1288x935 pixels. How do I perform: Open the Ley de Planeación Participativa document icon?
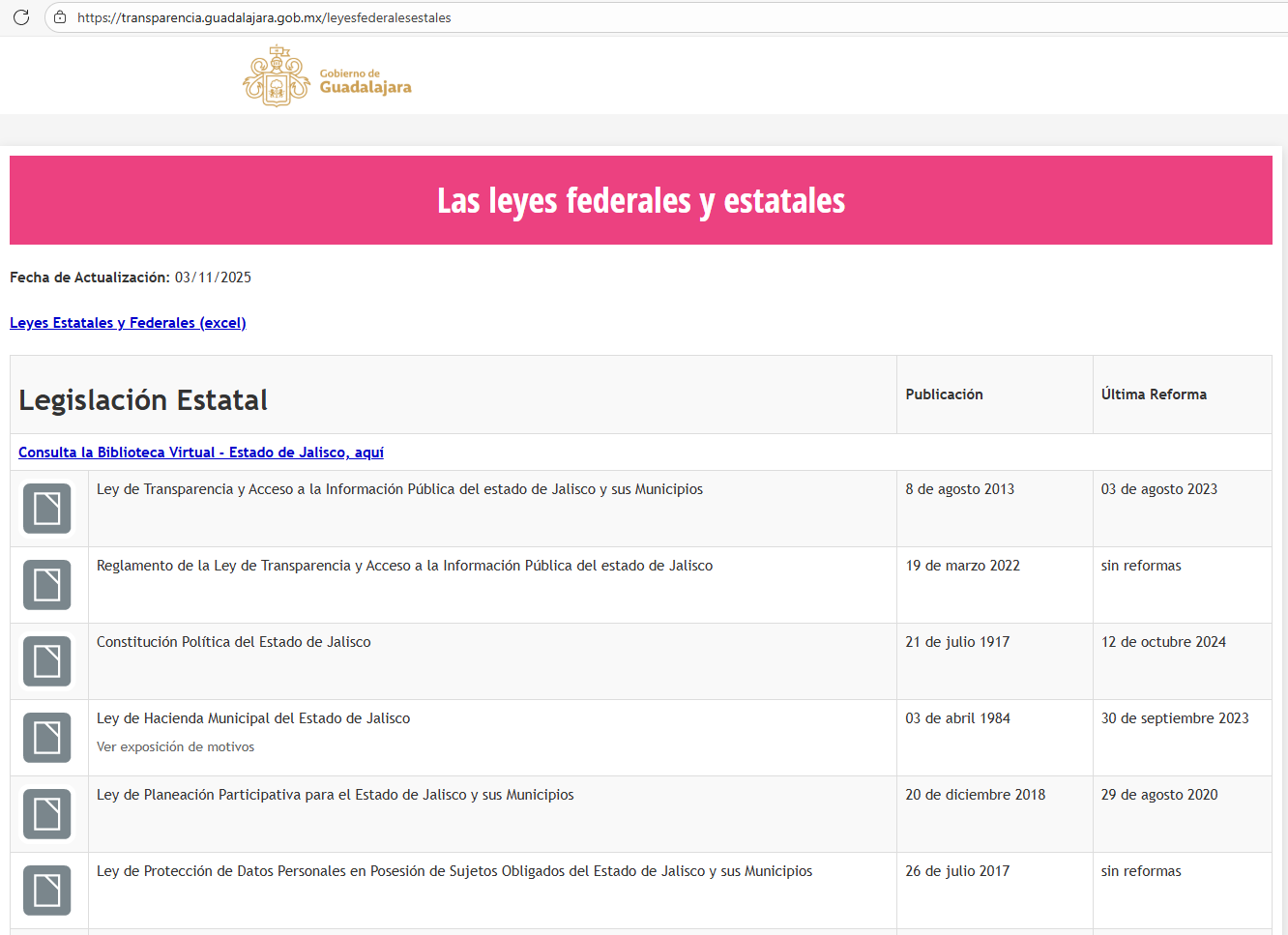pyautogui.click(x=47, y=814)
